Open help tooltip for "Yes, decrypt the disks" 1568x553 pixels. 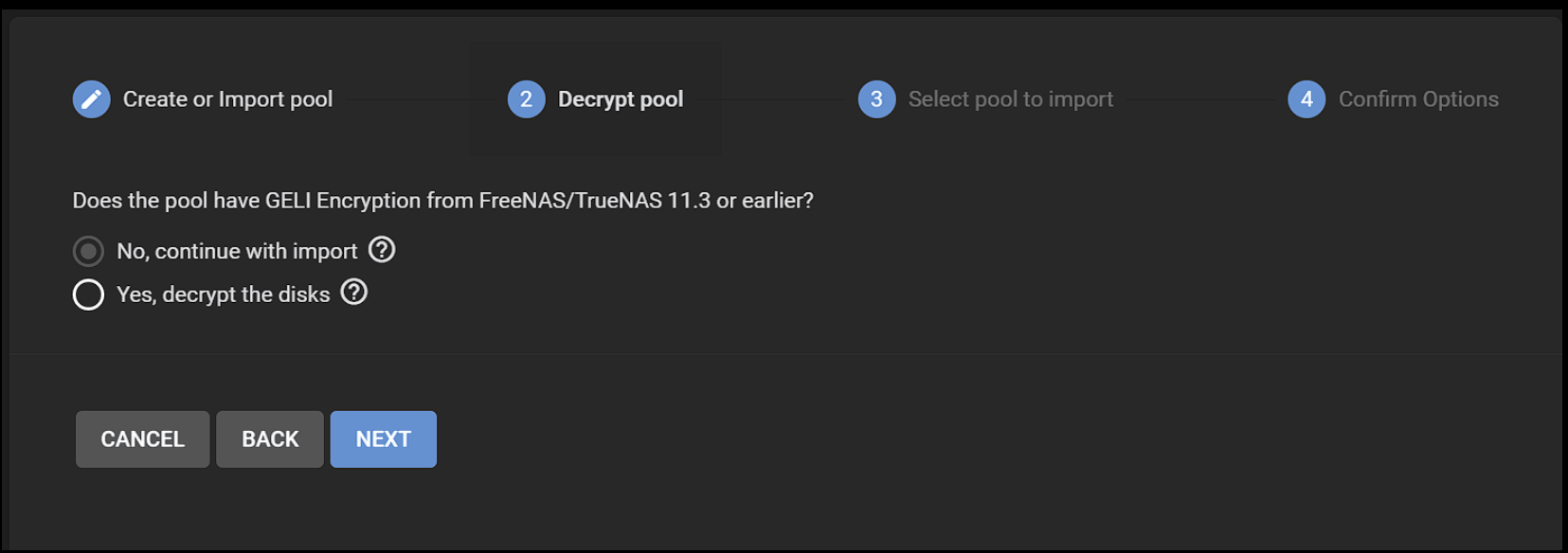point(354,293)
